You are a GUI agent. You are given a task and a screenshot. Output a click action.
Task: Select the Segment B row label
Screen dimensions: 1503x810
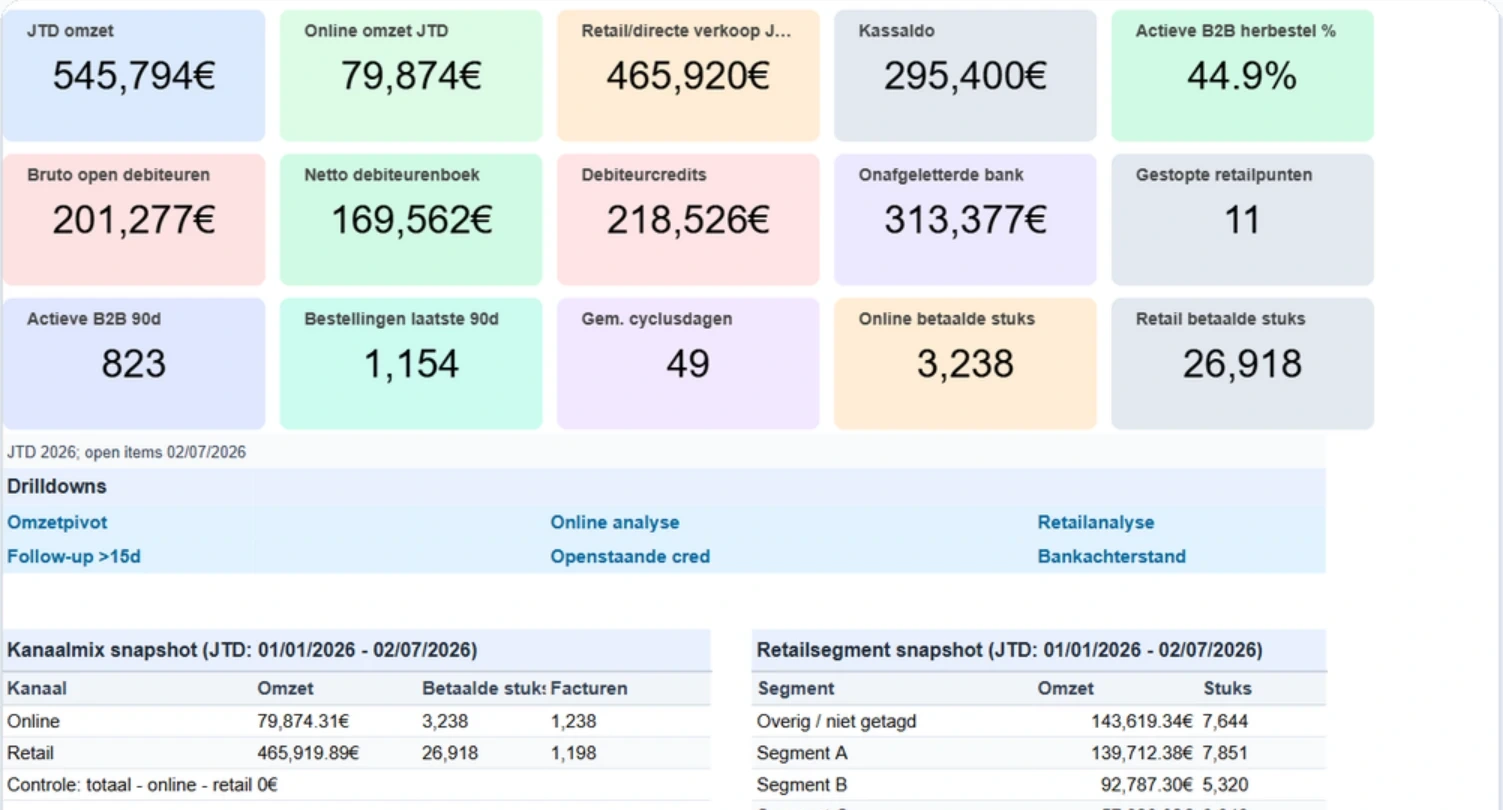point(801,785)
